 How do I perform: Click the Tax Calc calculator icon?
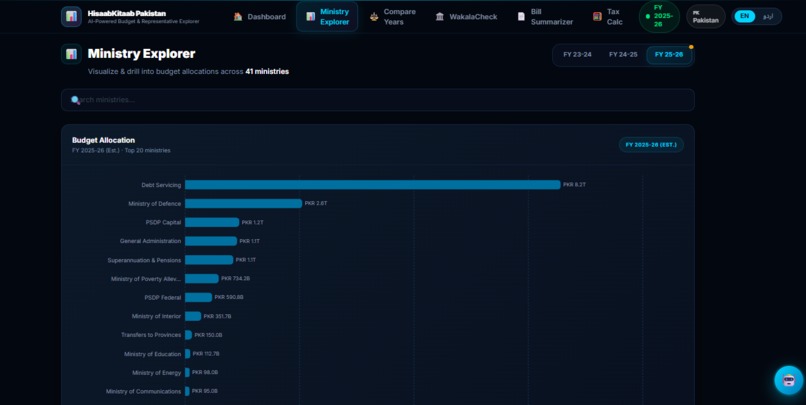(597, 16)
